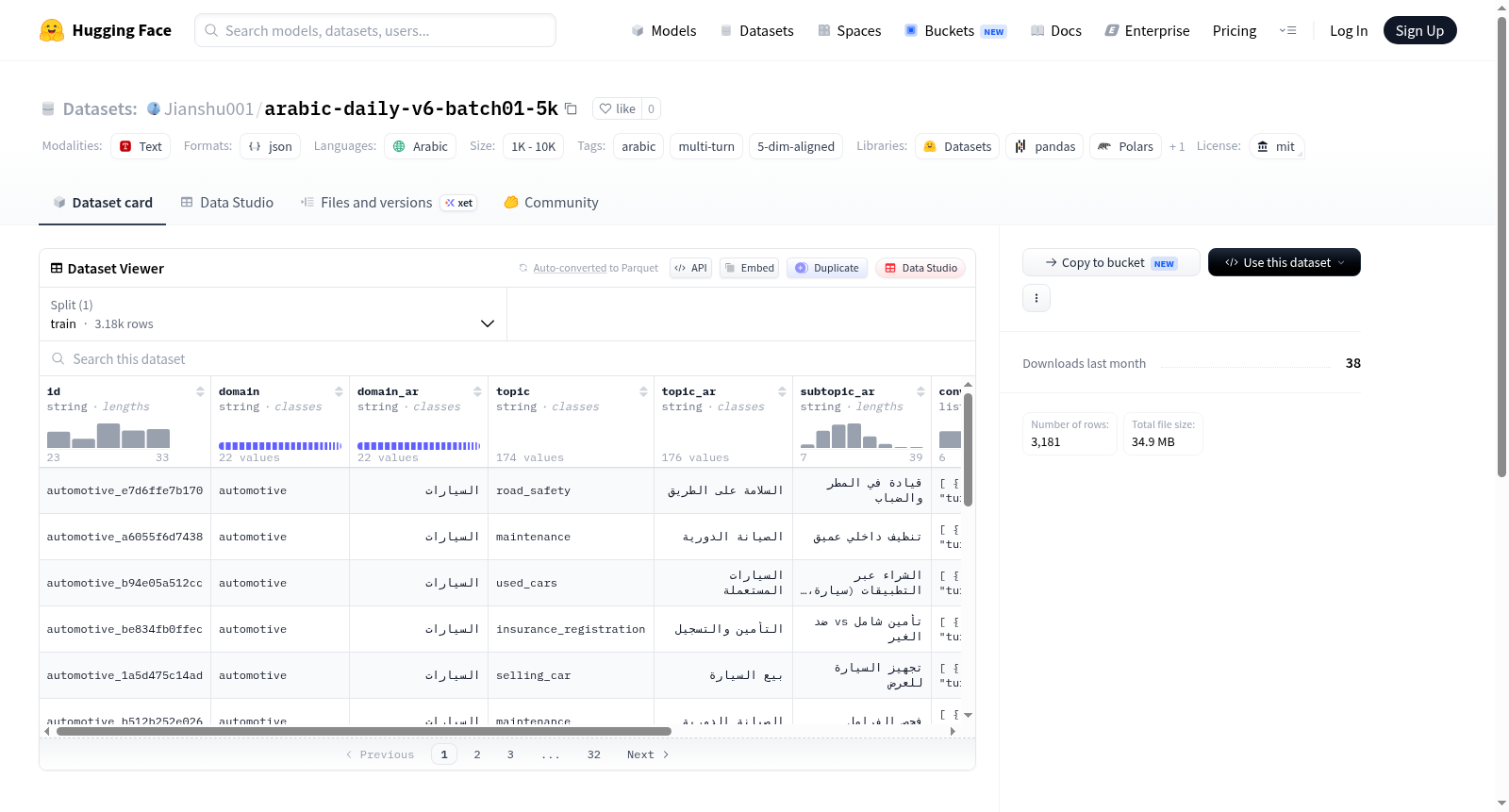Click the Log In link
Screen dimensions: 1509x812
pyautogui.click(x=1349, y=30)
